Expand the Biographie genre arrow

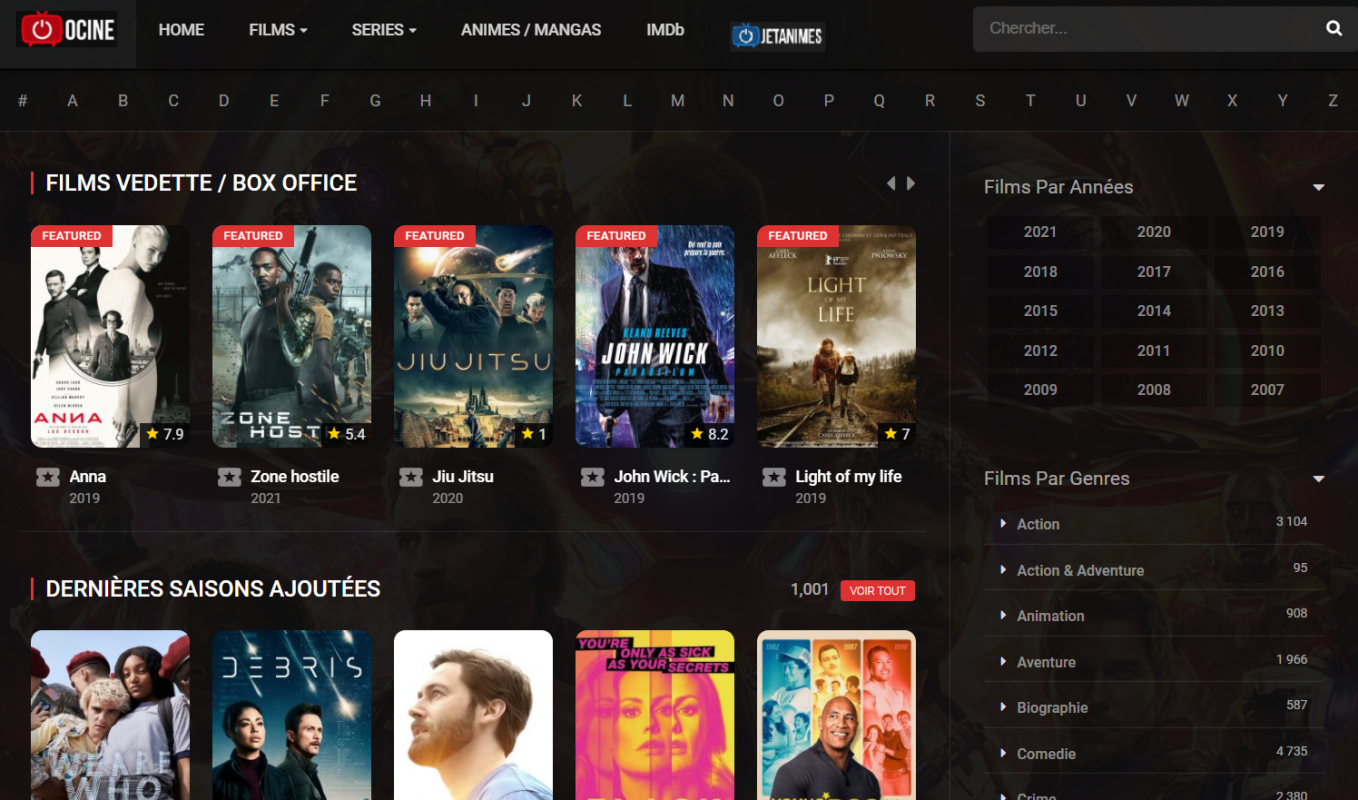coord(1003,707)
